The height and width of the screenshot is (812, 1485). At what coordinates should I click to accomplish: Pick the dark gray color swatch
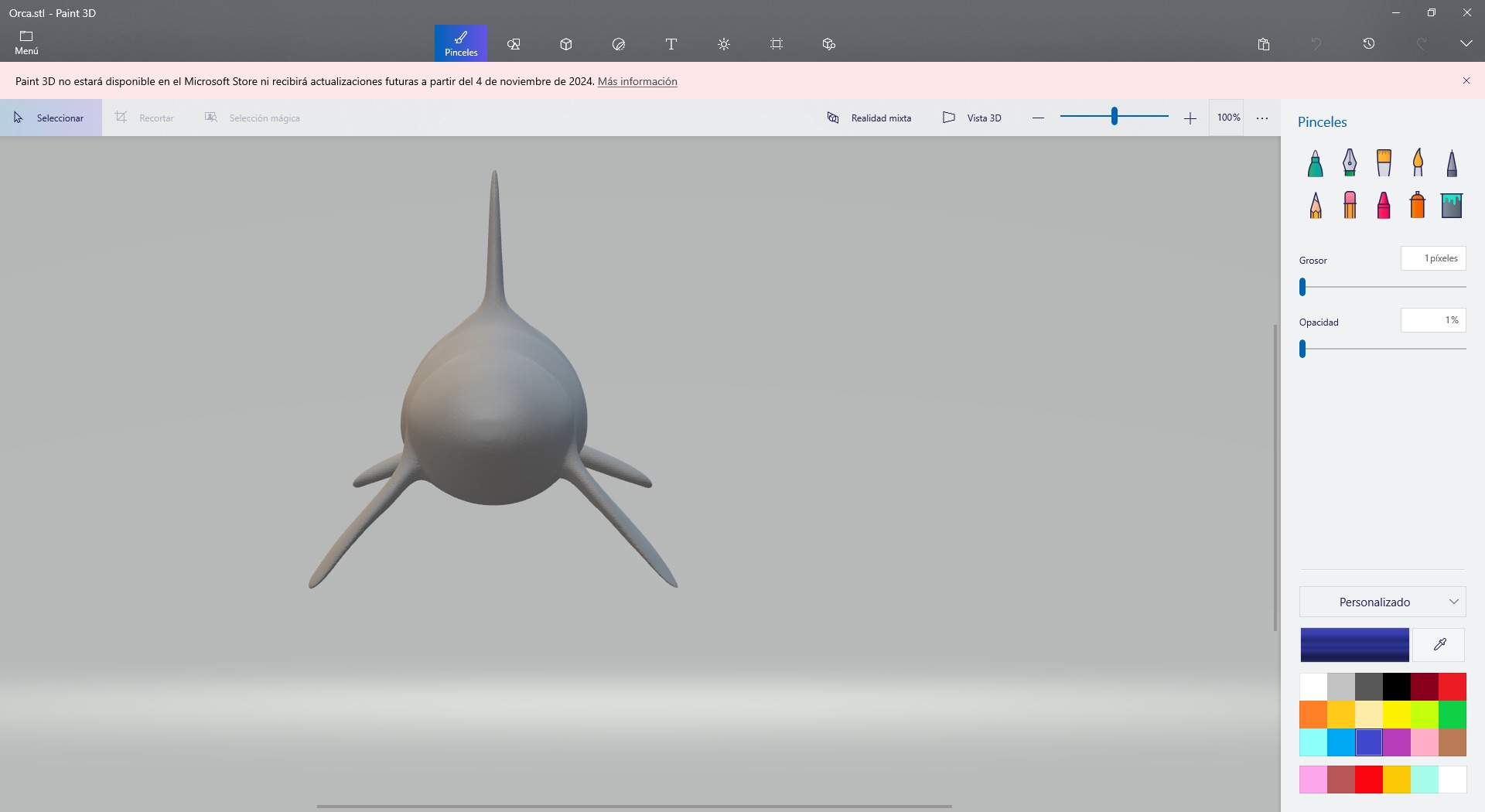point(1369,687)
